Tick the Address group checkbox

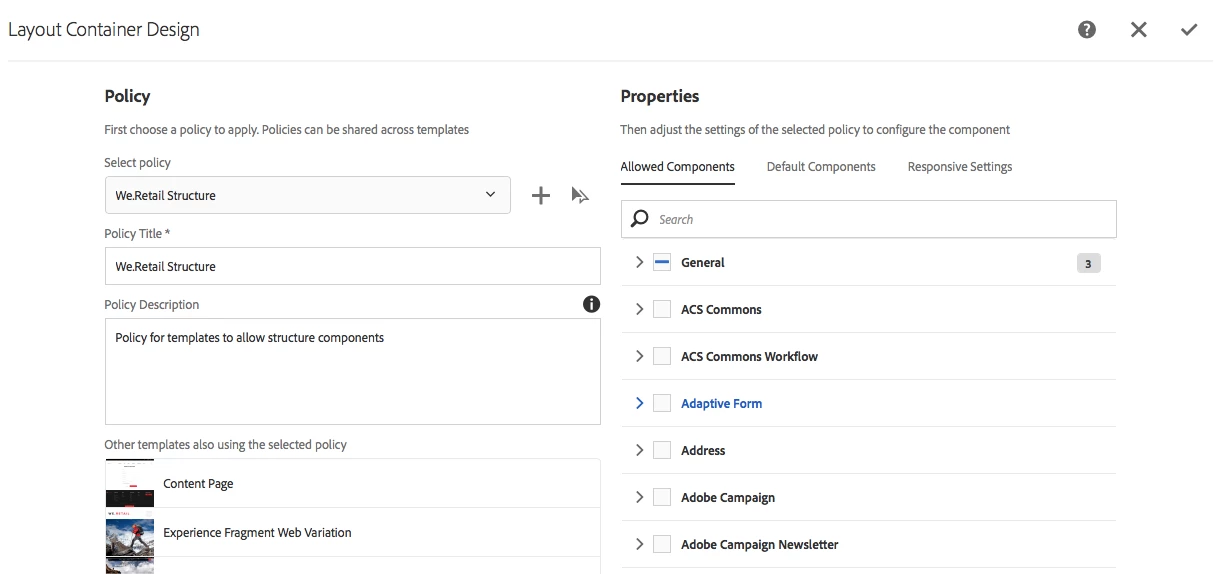[662, 451]
